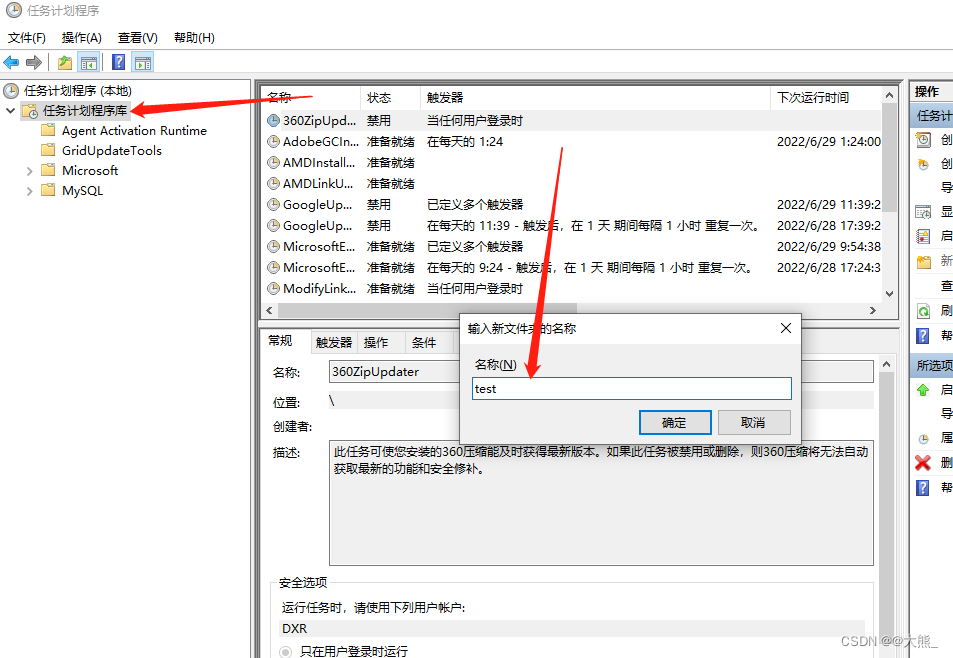Click the Refresh icon in the Actions pane
The image size is (953, 658).
[921, 310]
